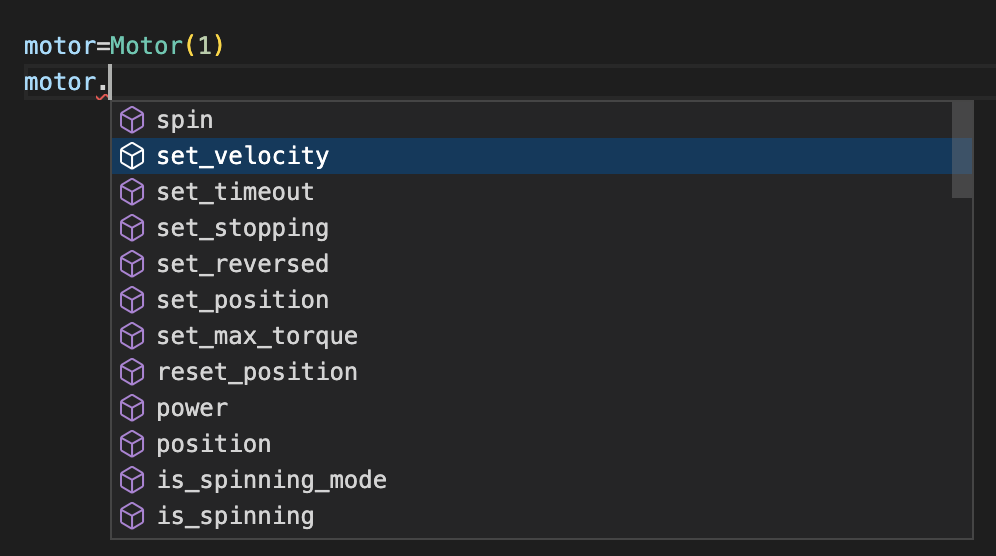This screenshot has width=996, height=556.
Task: Insert the set_stopping method suggestion
Action: (x=242, y=228)
